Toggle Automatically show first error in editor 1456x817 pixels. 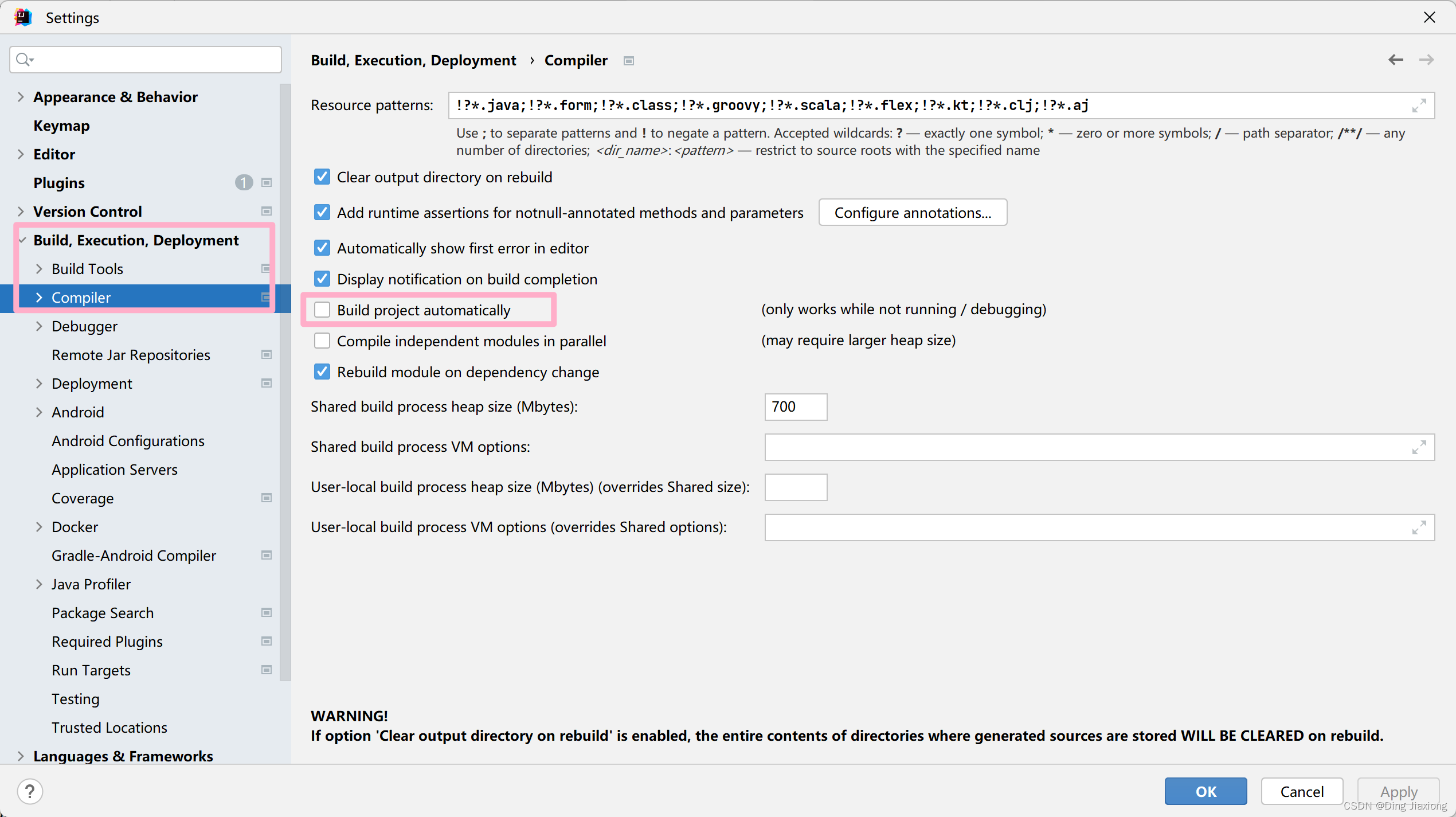pyautogui.click(x=322, y=248)
